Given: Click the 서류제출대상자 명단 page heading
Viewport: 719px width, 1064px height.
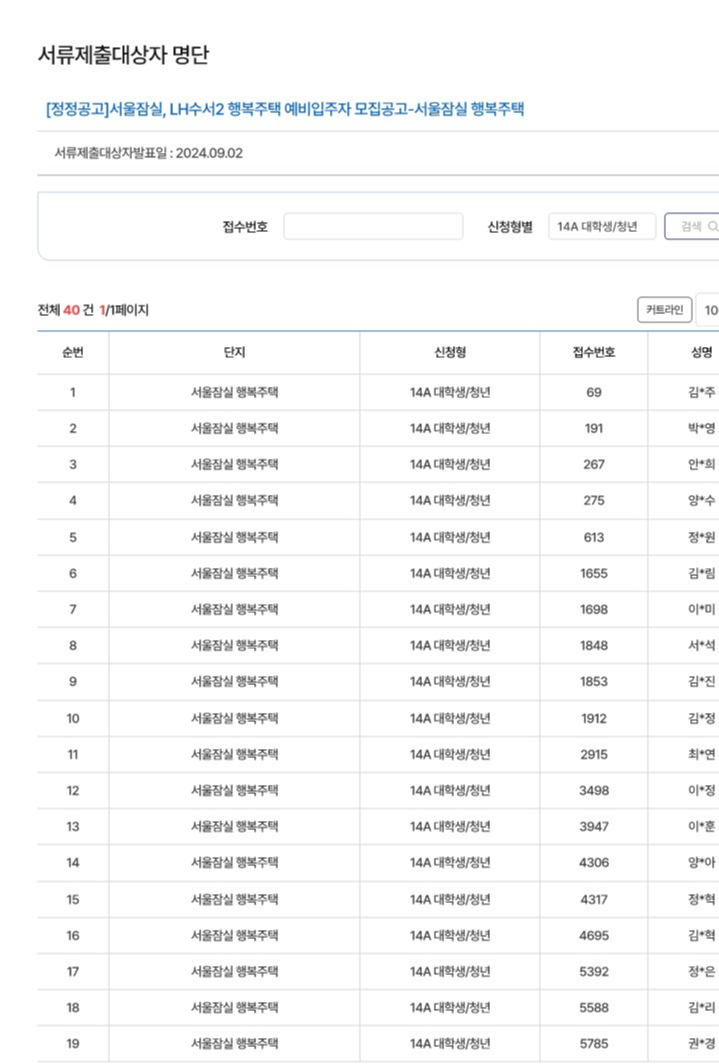Looking at the screenshot, I should pos(123,55).
